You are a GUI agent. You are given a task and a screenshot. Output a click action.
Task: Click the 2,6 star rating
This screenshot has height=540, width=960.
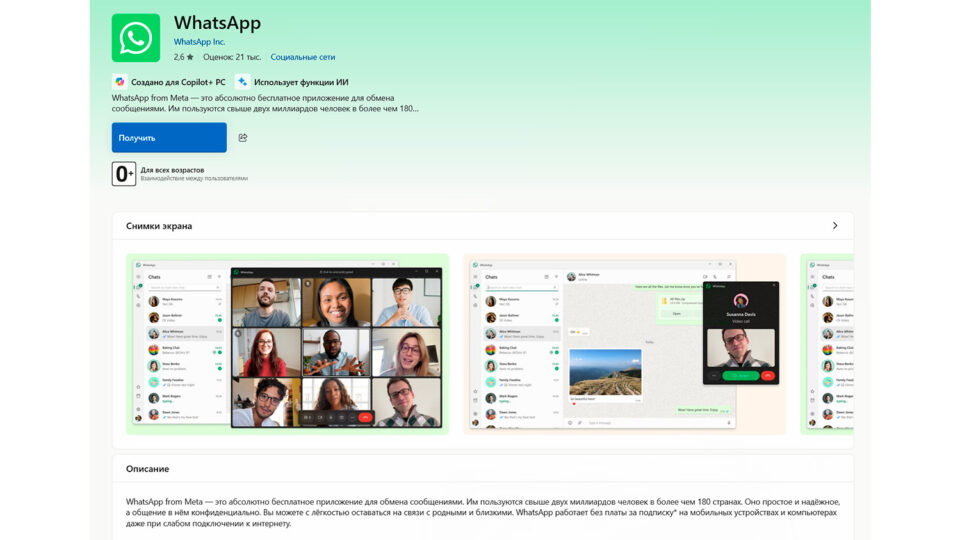click(x=183, y=57)
